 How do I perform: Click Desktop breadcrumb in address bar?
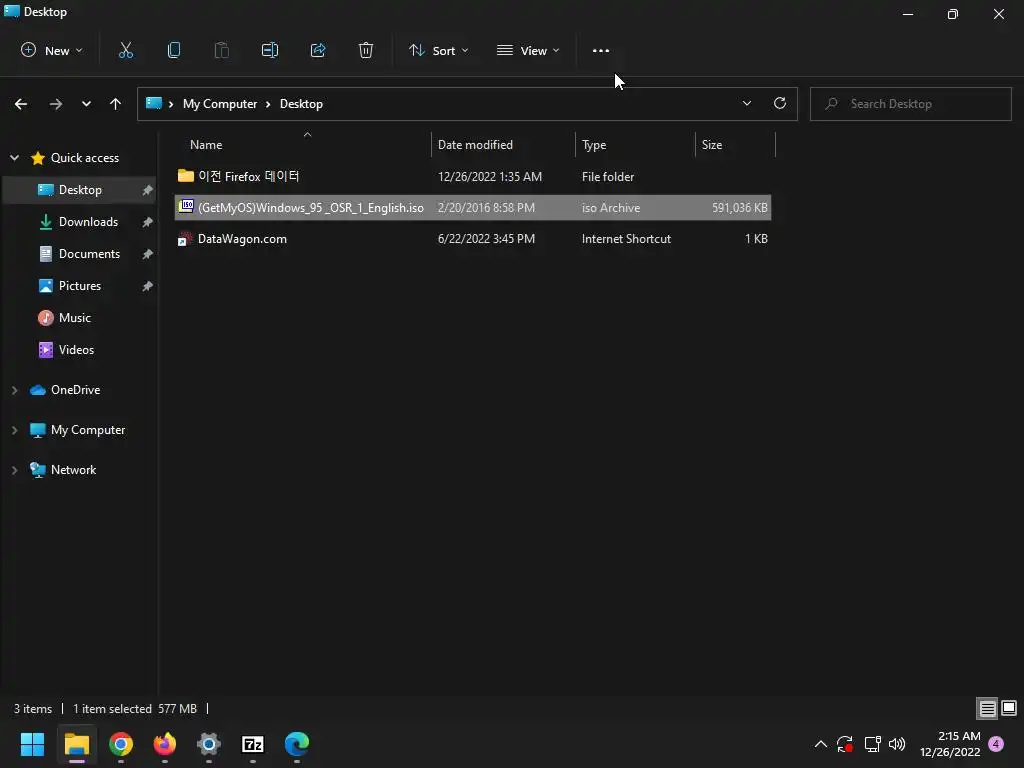click(x=301, y=104)
